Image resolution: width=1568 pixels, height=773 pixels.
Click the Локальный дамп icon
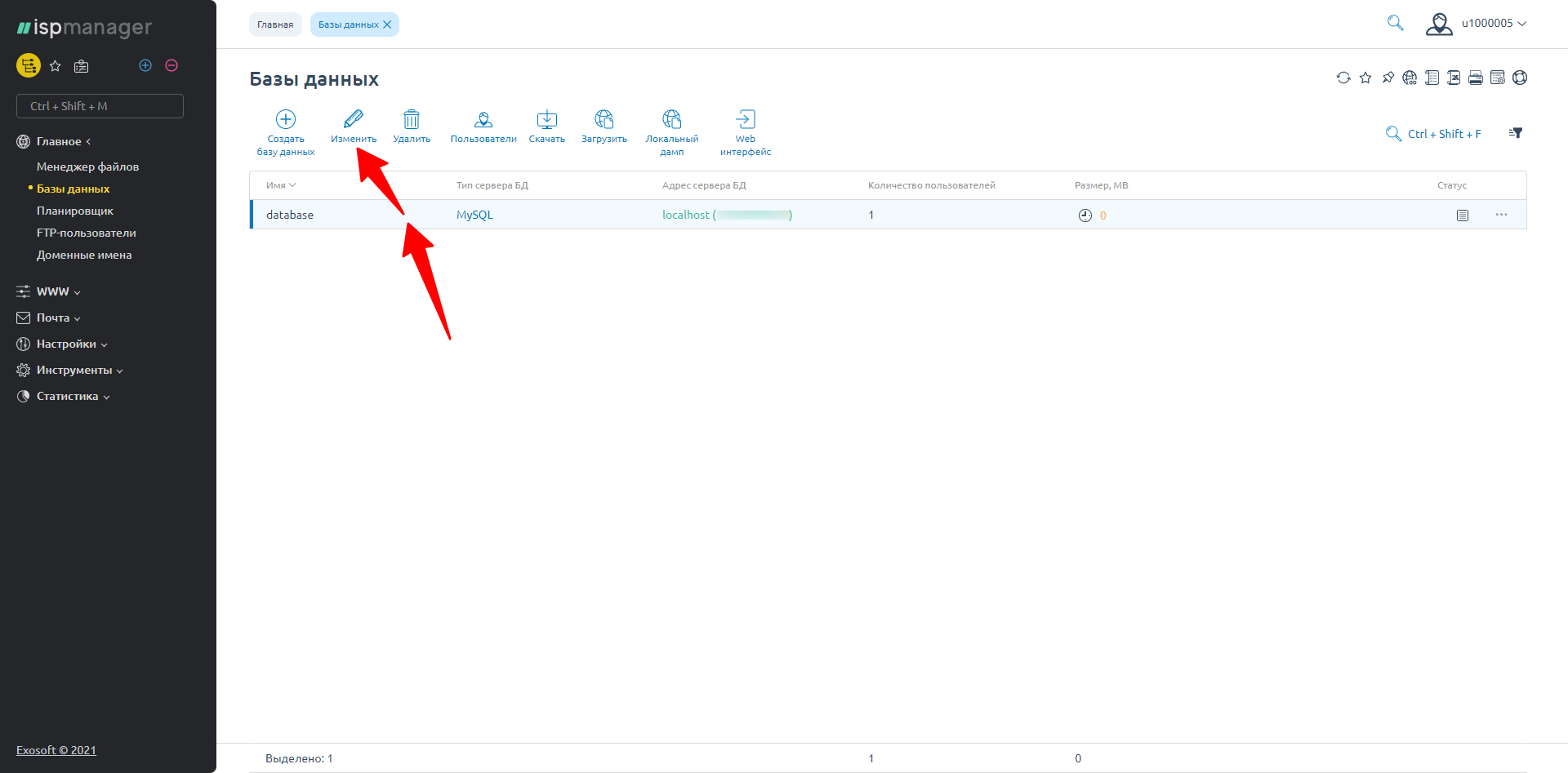coord(671,119)
